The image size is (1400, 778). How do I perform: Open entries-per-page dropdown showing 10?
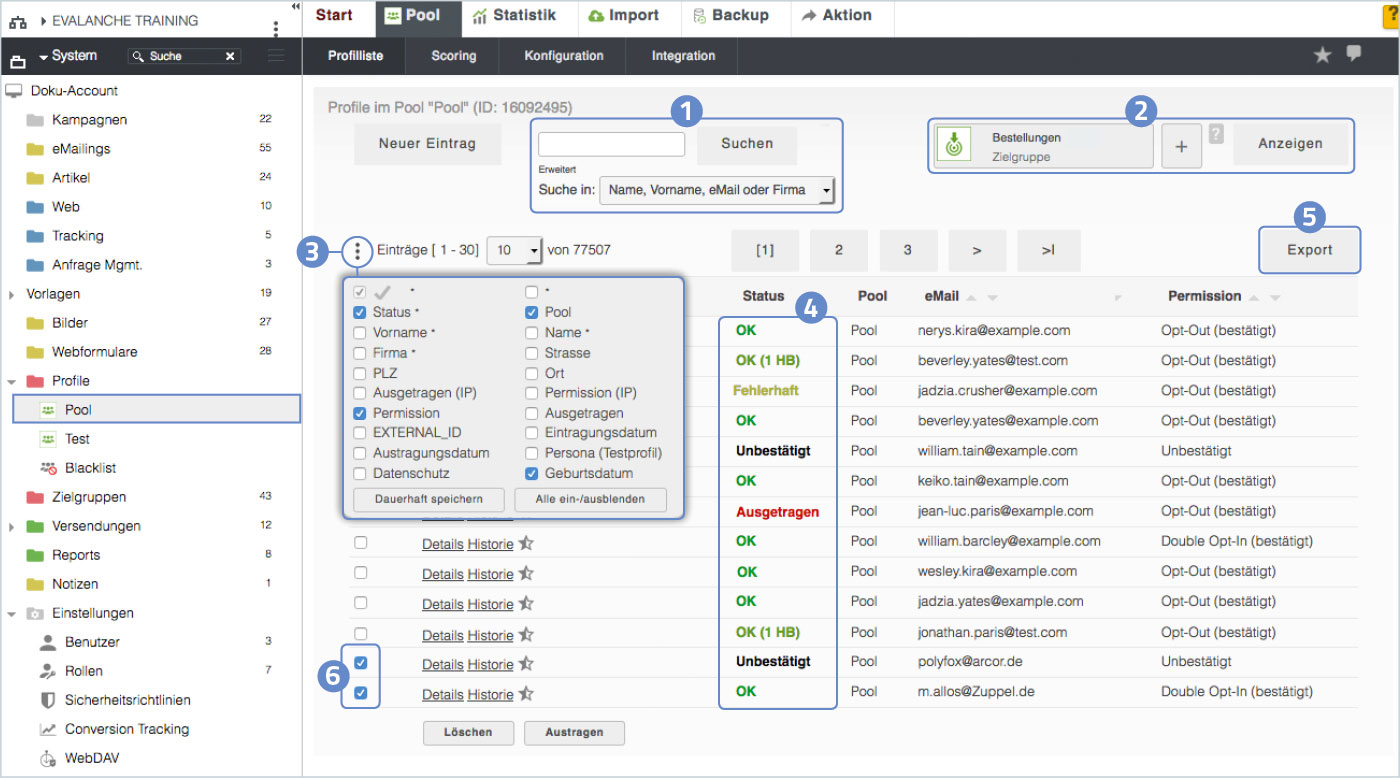514,250
